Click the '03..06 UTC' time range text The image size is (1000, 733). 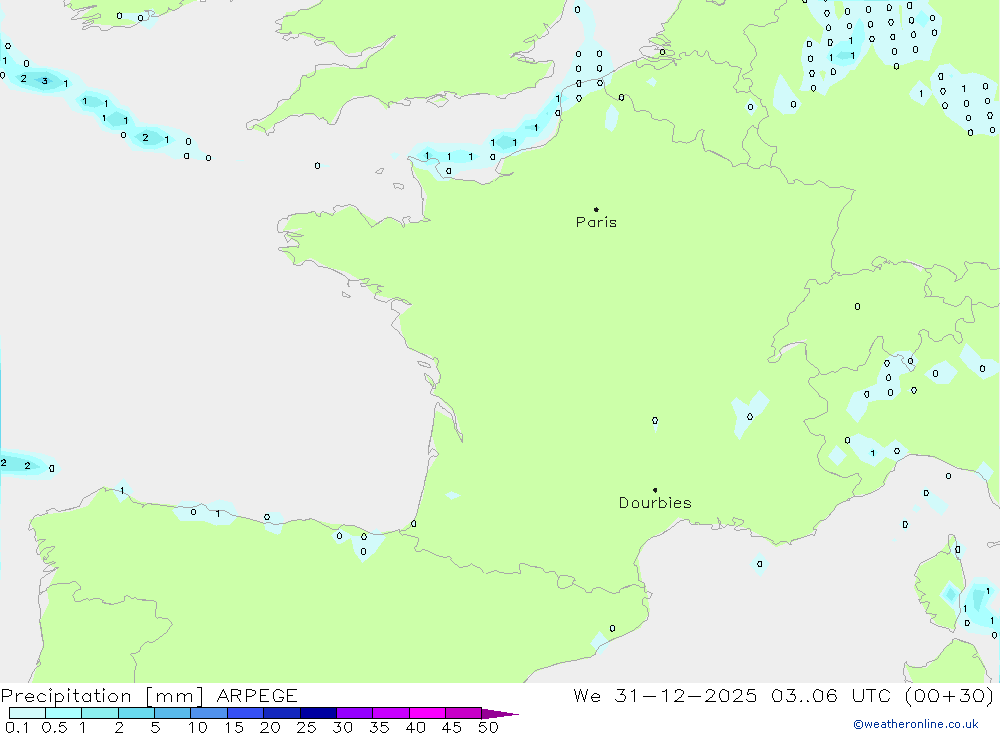pos(830,695)
